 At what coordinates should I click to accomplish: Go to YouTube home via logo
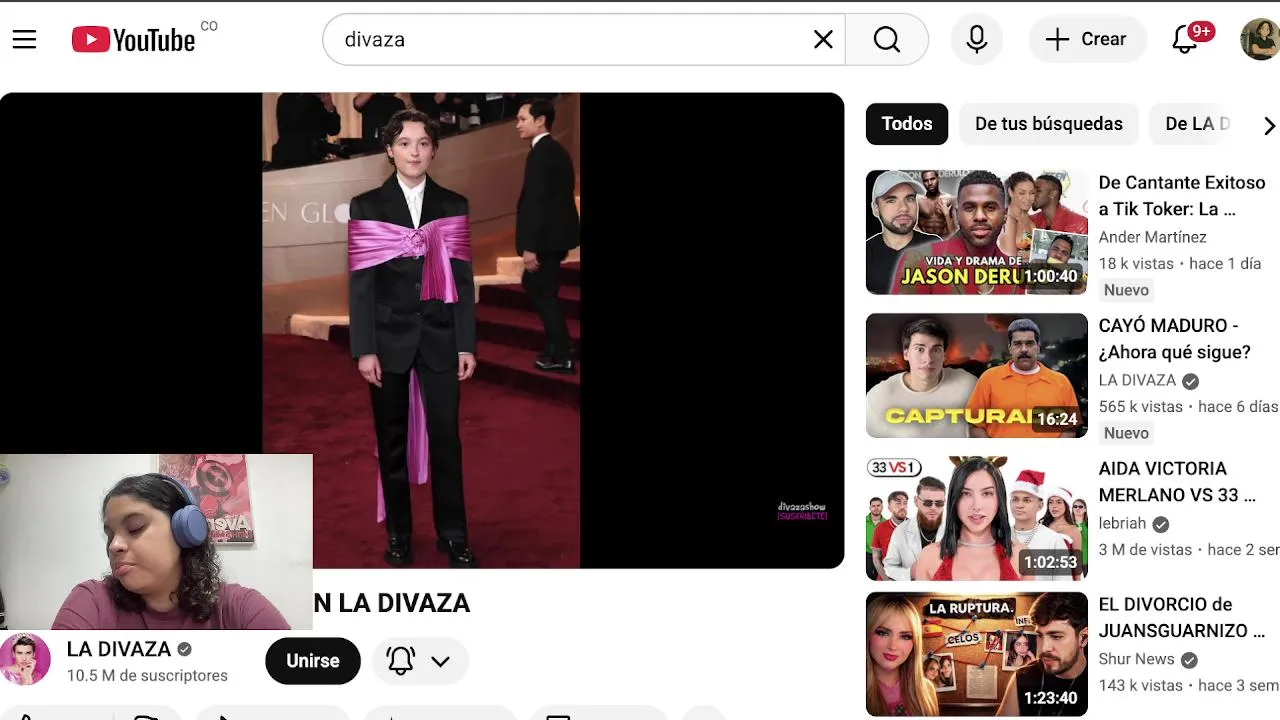click(x=133, y=40)
